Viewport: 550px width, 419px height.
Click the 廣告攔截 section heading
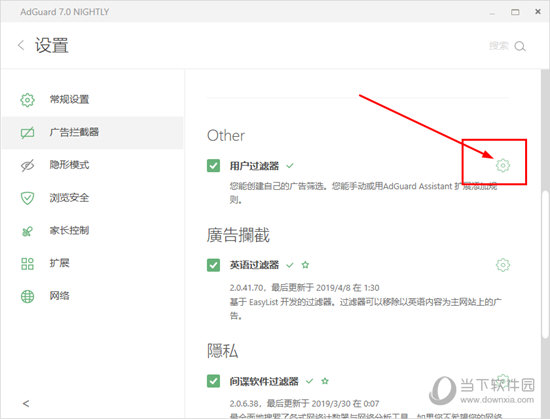click(238, 235)
